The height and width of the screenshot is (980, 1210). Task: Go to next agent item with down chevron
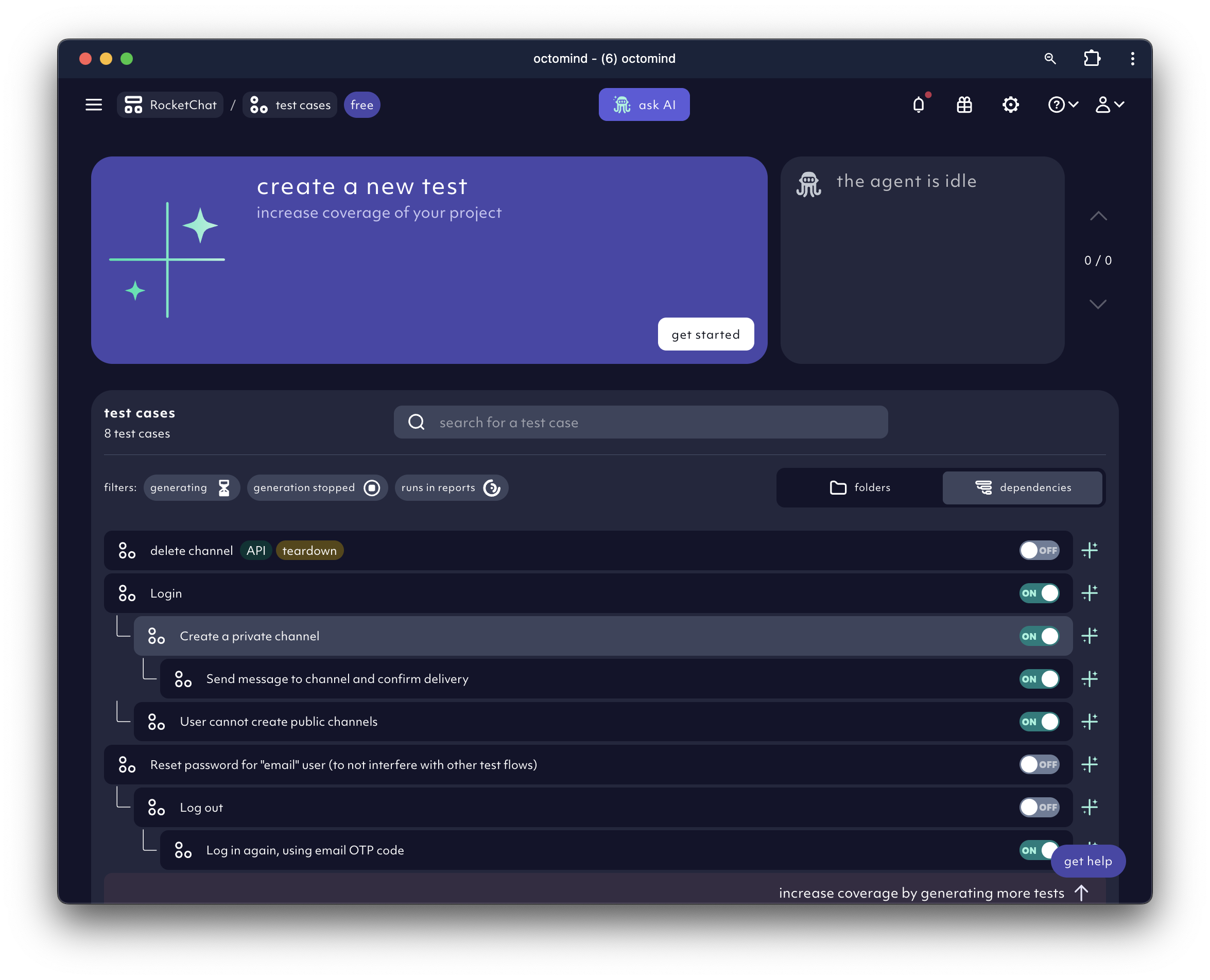click(x=1098, y=304)
